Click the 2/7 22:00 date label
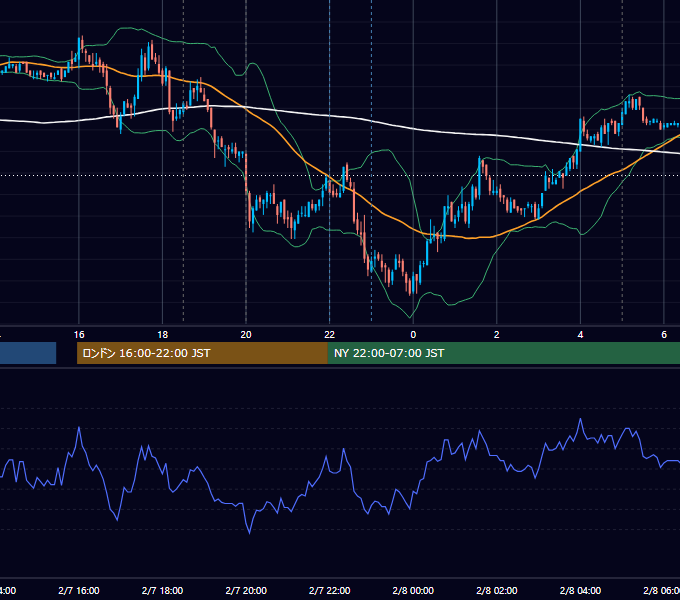This screenshot has width=680, height=600. pyautogui.click(x=330, y=590)
